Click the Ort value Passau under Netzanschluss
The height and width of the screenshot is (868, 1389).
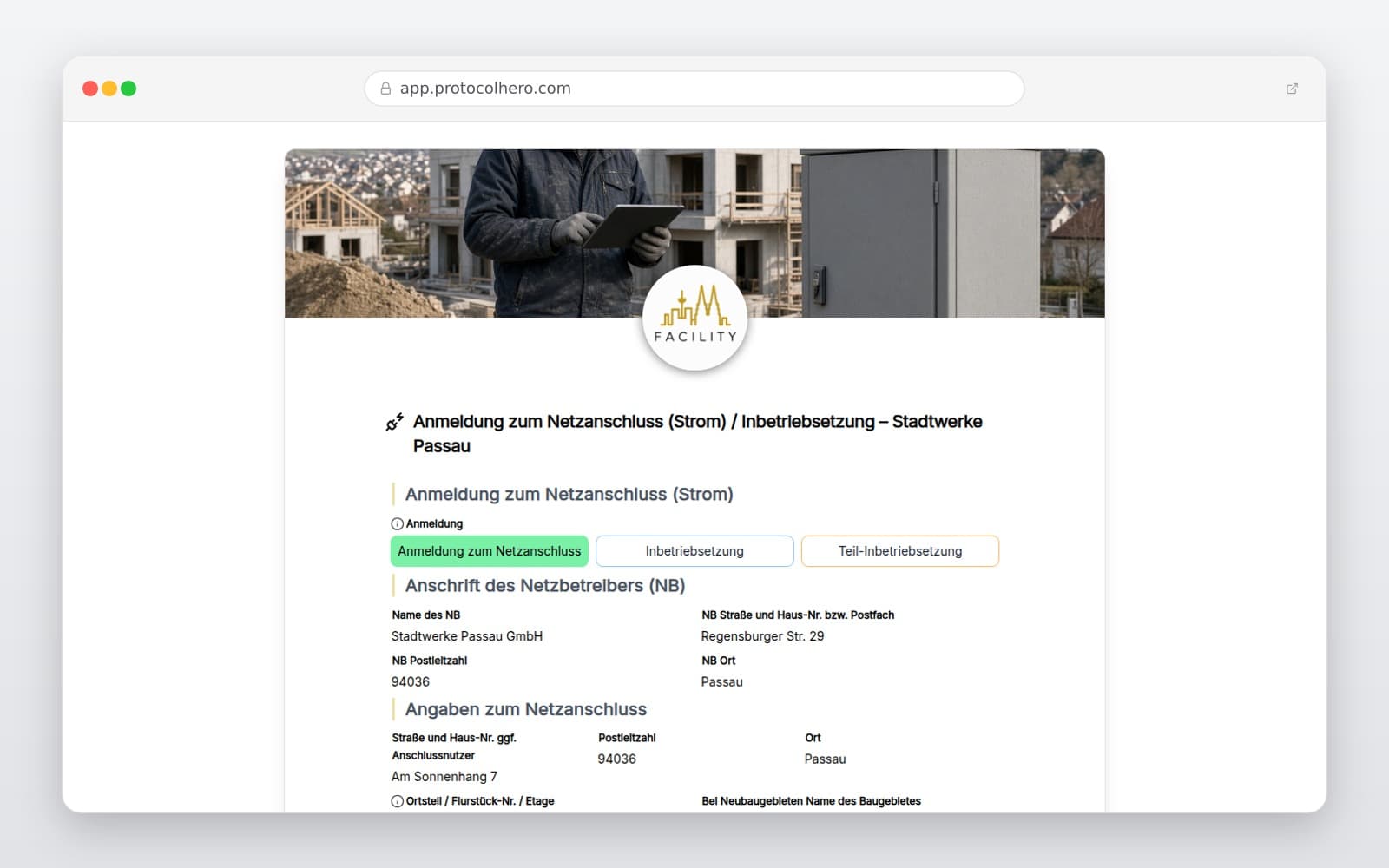(x=825, y=759)
